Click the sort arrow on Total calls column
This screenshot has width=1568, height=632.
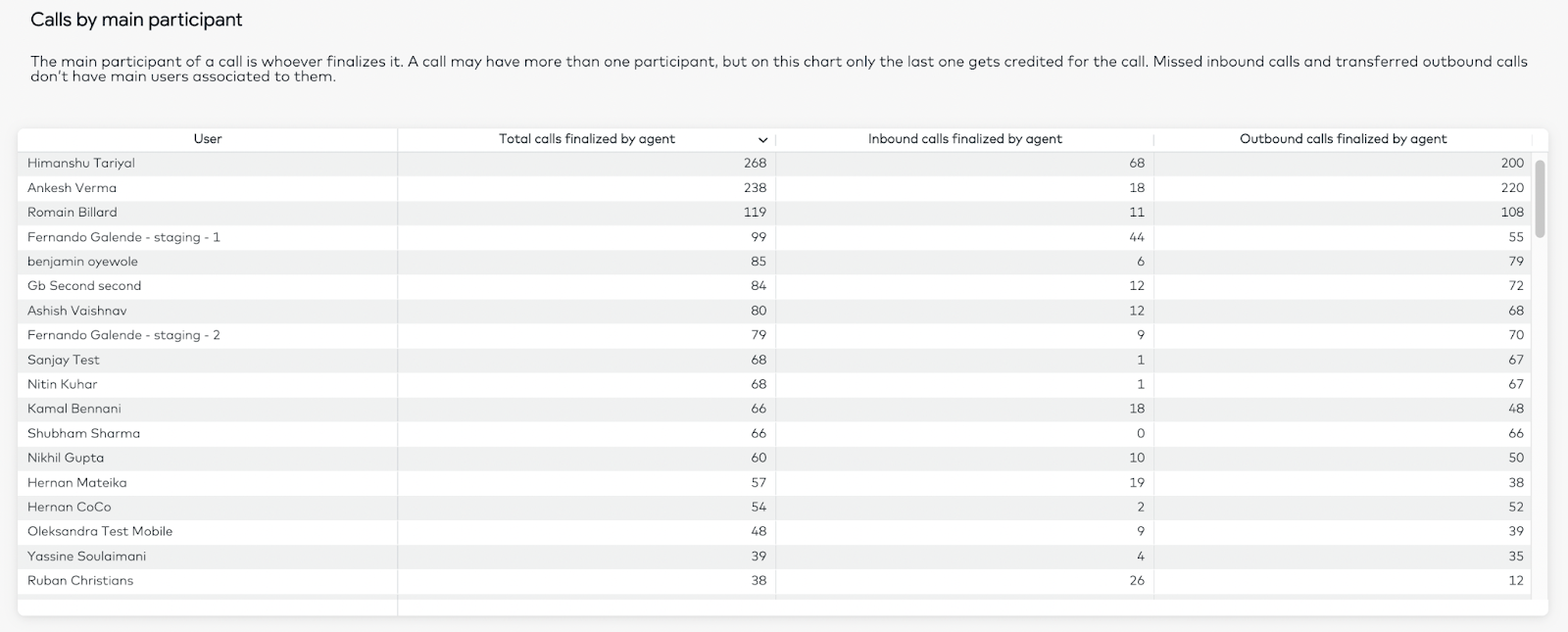[762, 140]
